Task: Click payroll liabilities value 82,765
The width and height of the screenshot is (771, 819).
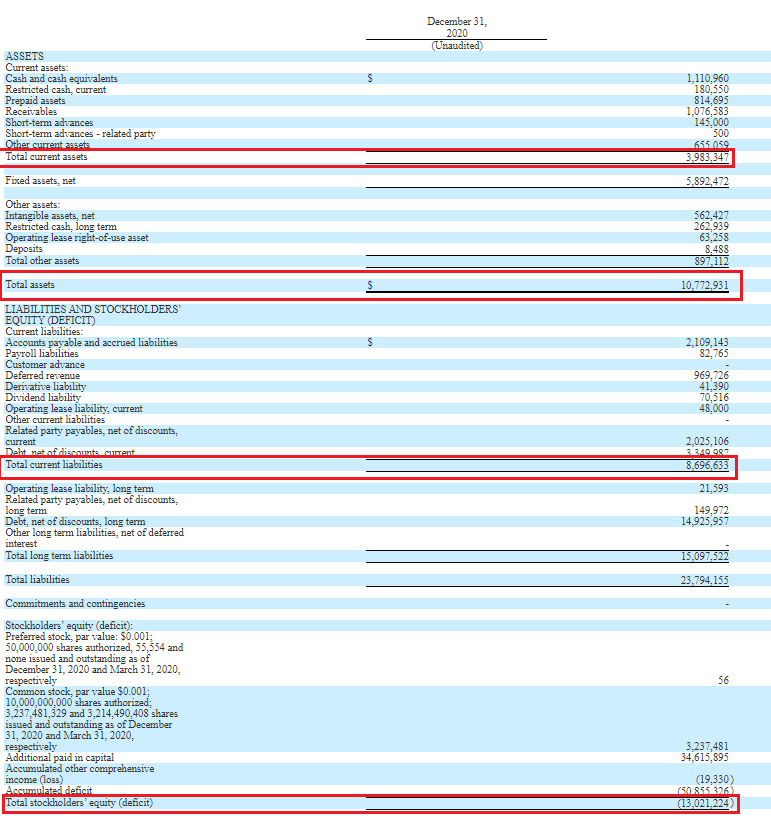Action: pyautogui.click(x=714, y=354)
